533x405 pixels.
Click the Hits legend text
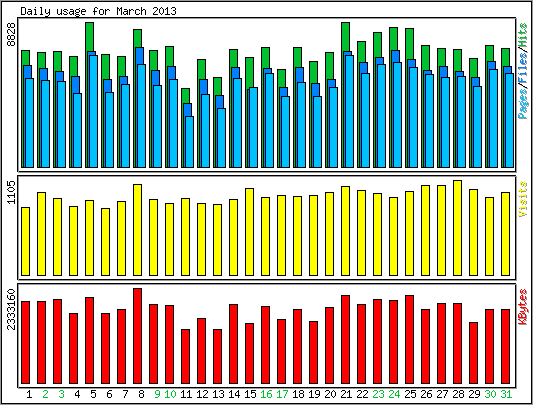pyautogui.click(x=523, y=36)
